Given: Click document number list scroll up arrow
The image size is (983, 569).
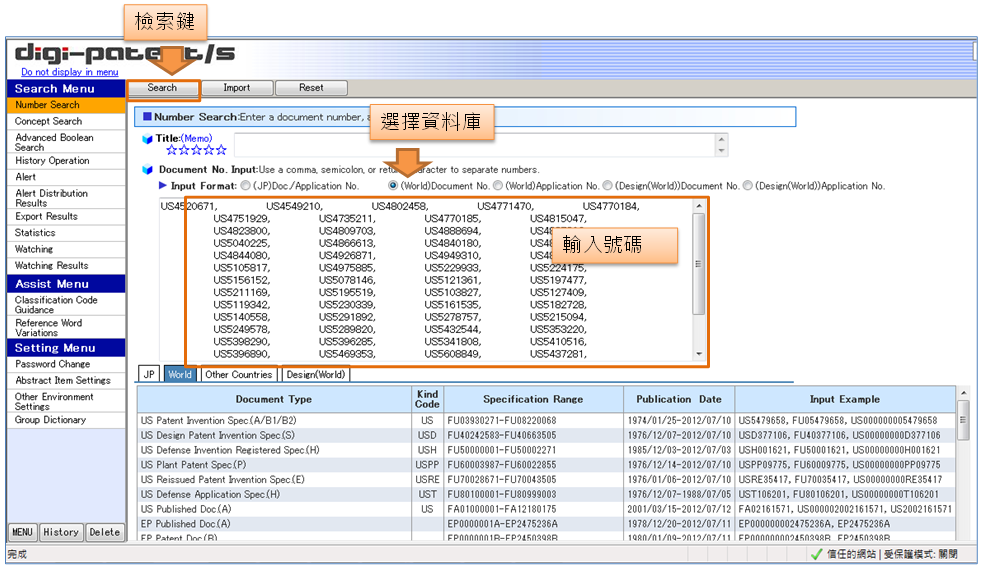Looking at the screenshot, I should pos(699,206).
